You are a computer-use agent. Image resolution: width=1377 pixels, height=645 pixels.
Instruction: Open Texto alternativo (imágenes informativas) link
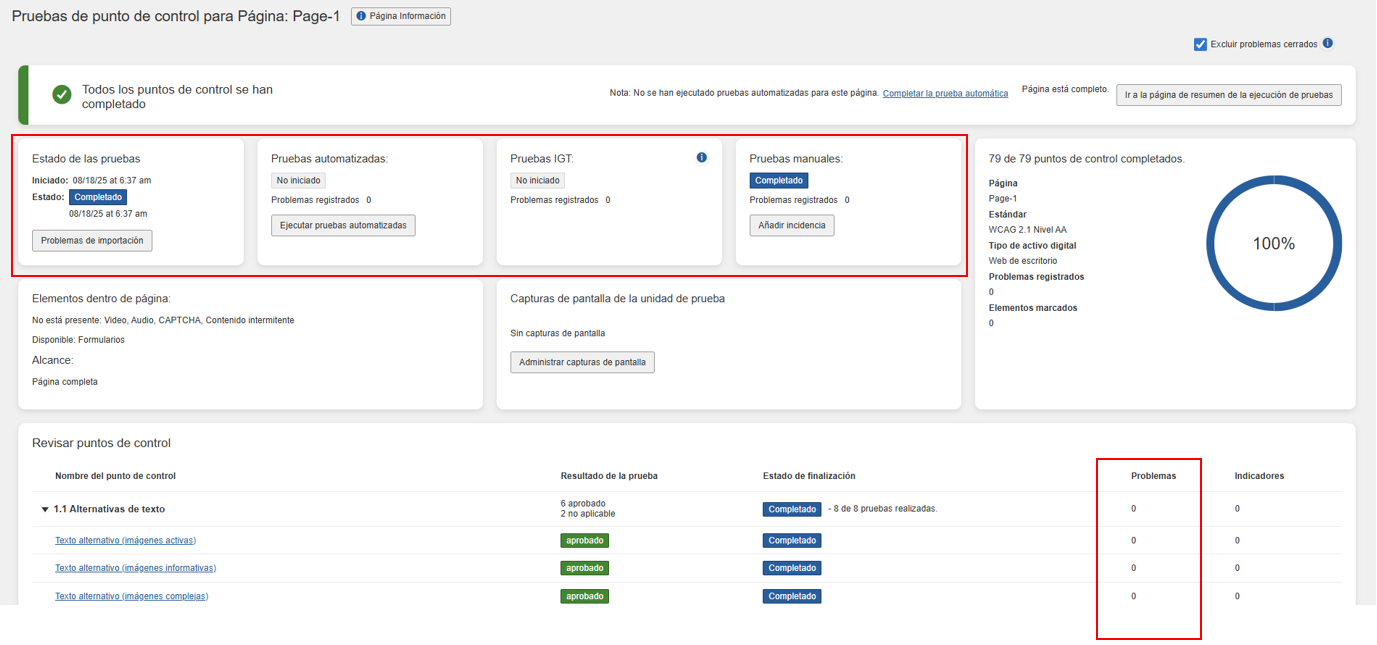pos(135,568)
